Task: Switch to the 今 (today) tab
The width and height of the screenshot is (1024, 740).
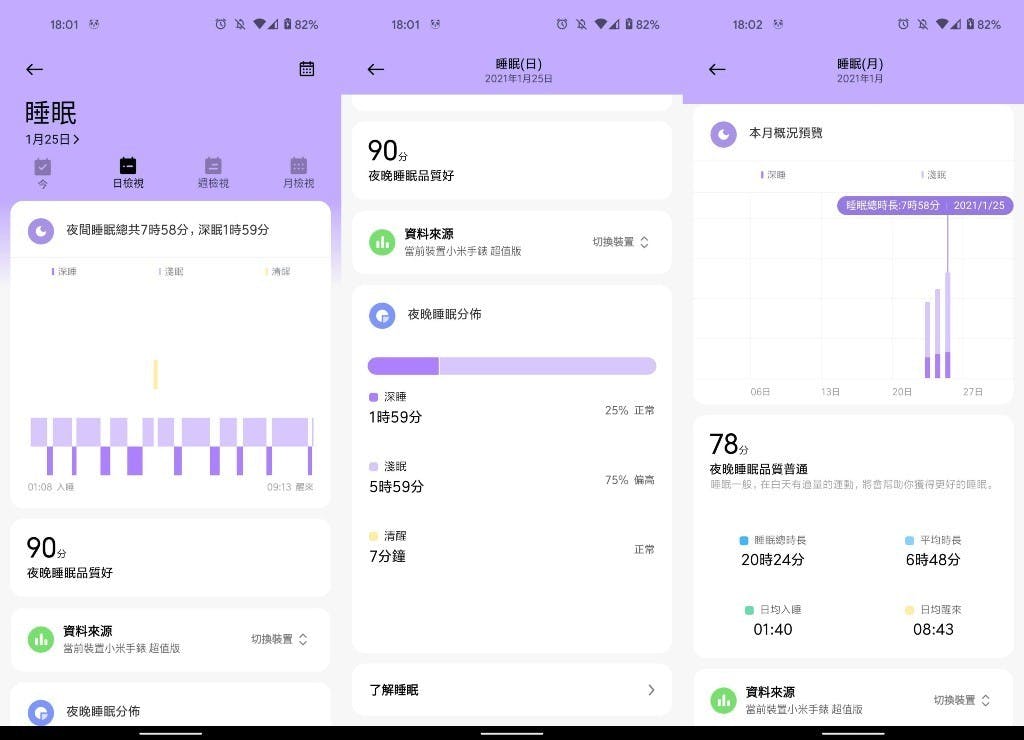Action: tap(42, 174)
